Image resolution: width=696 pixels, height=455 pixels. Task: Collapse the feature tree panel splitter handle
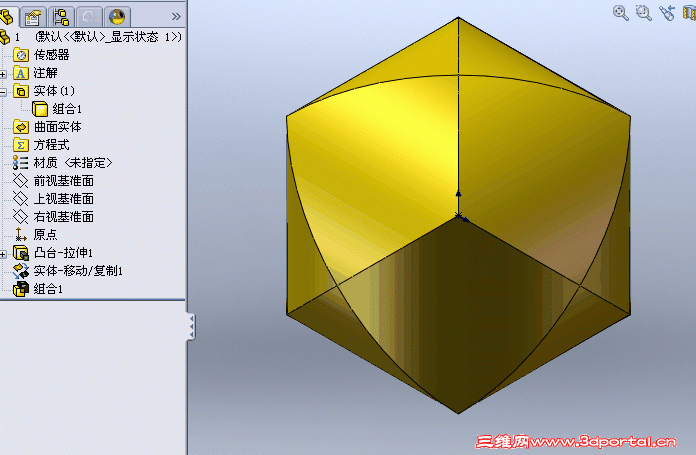pos(191,327)
